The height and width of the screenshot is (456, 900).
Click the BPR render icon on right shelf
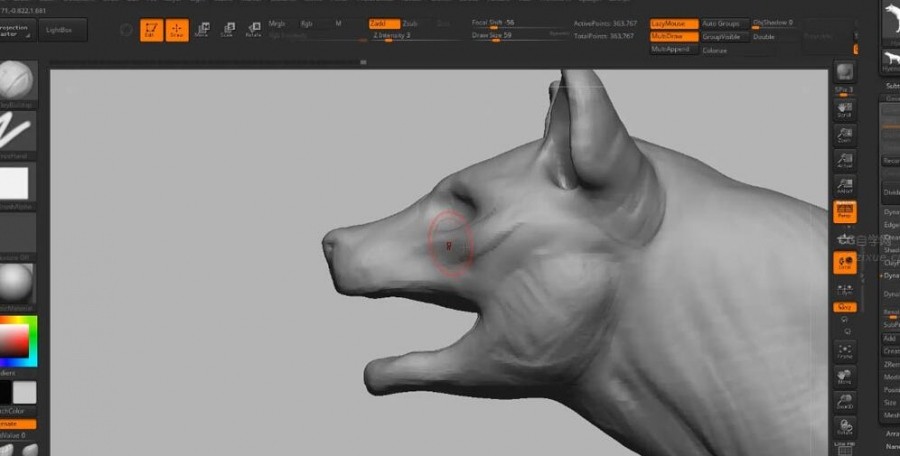click(x=844, y=72)
